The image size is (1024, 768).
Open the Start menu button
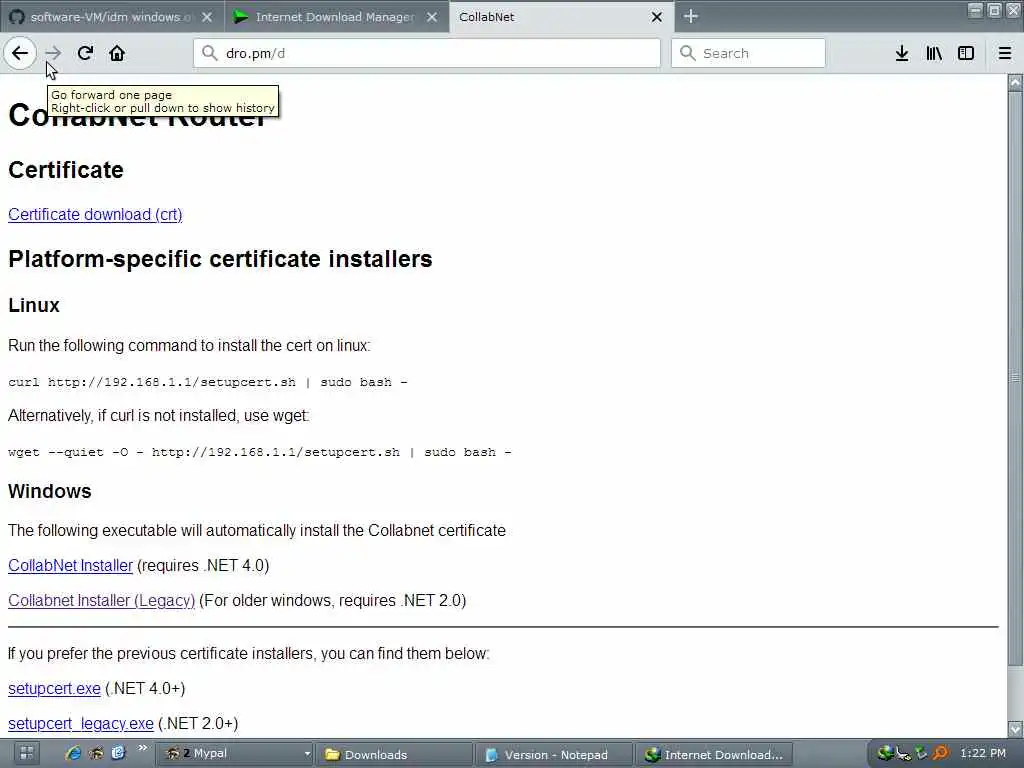(27, 754)
